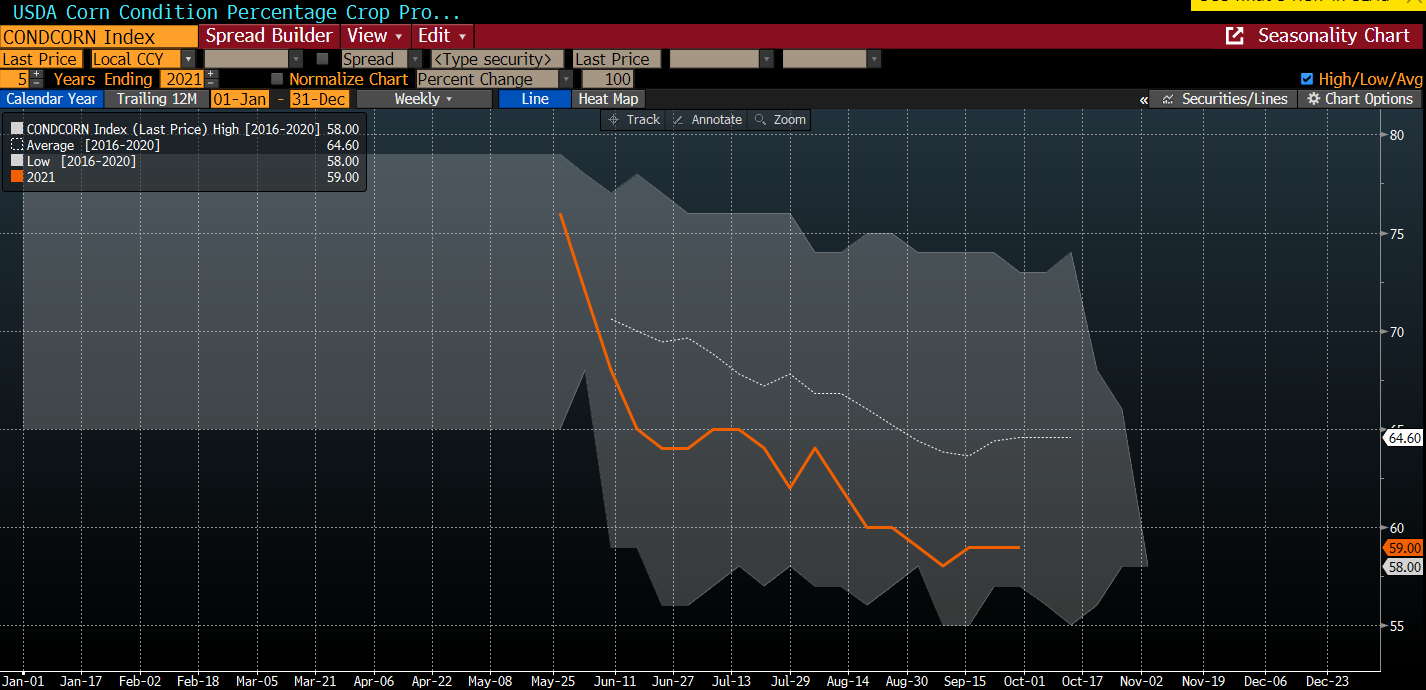Select the Zoom magnifier tool
Screen dimensions: 1426x690
(x=761, y=120)
